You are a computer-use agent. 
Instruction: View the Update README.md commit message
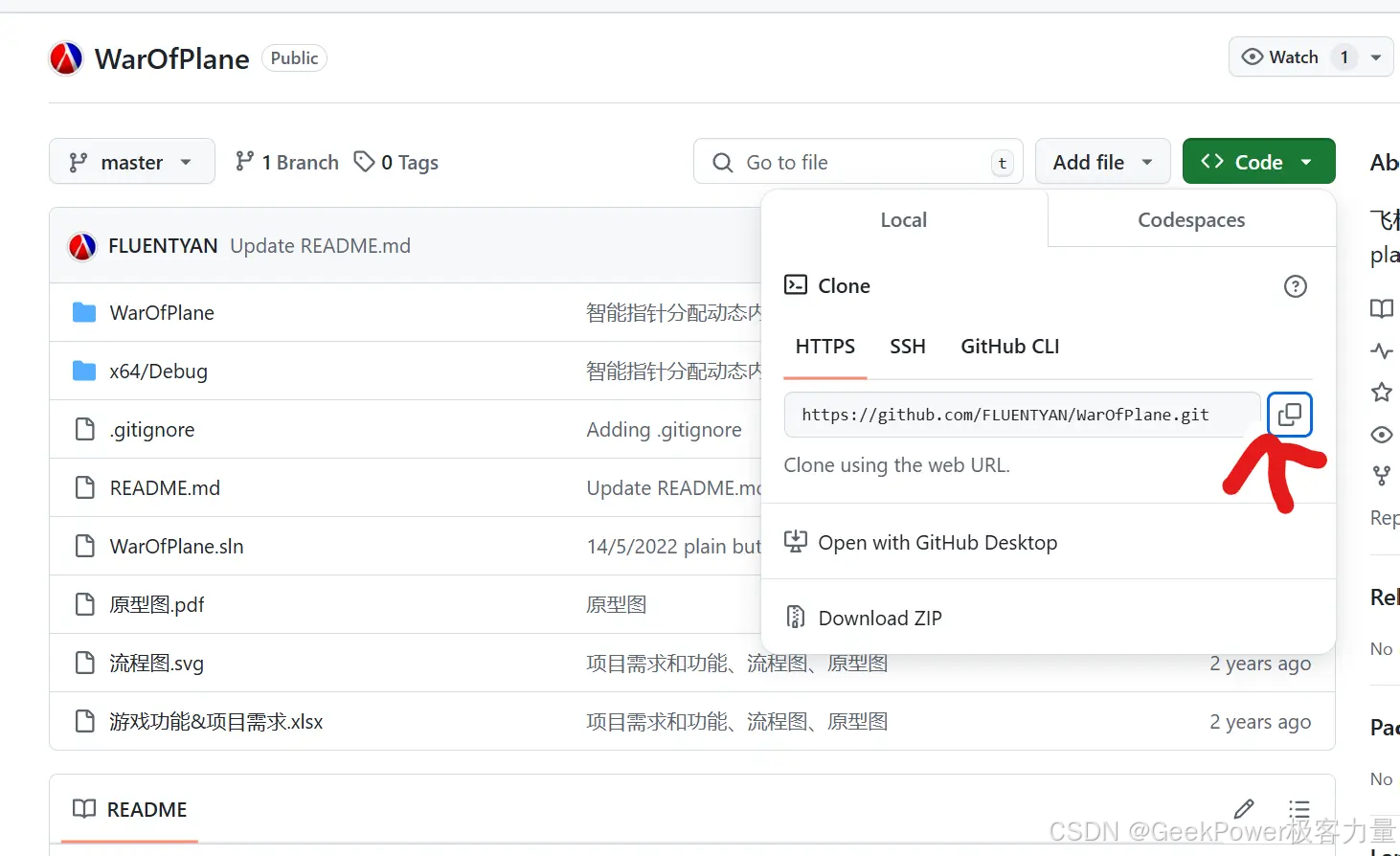320,245
